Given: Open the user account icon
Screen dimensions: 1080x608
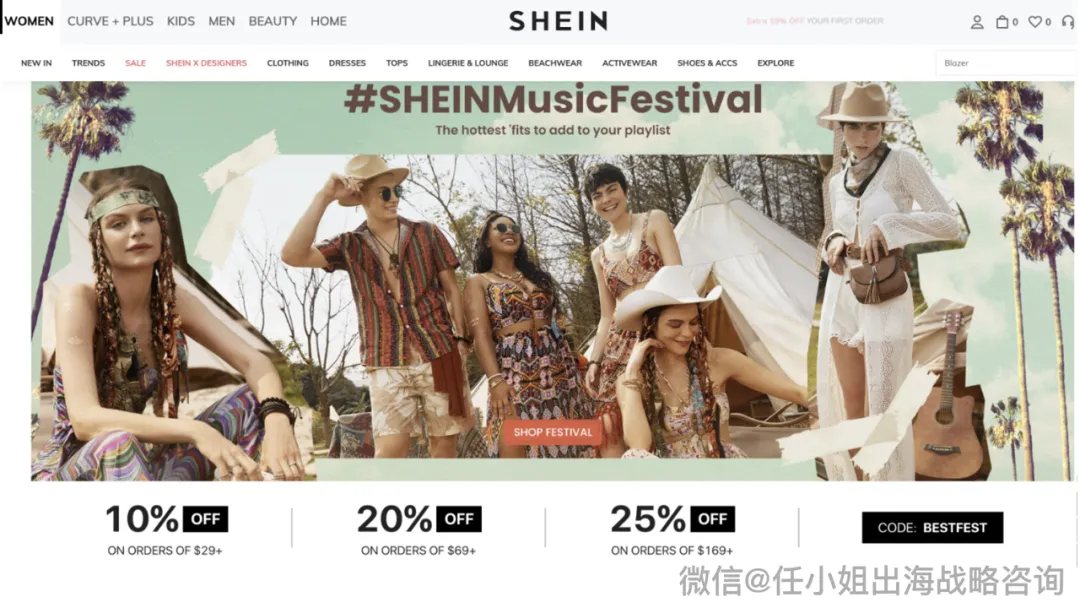Looking at the screenshot, I should click(977, 22).
